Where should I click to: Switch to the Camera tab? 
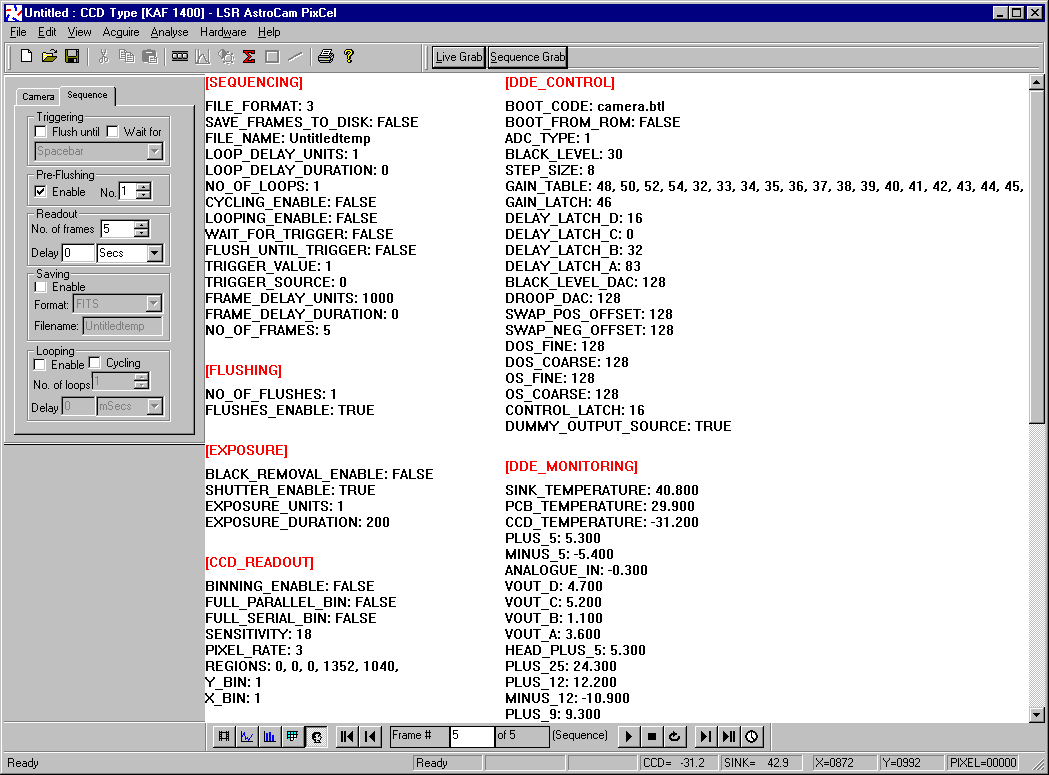point(39,96)
